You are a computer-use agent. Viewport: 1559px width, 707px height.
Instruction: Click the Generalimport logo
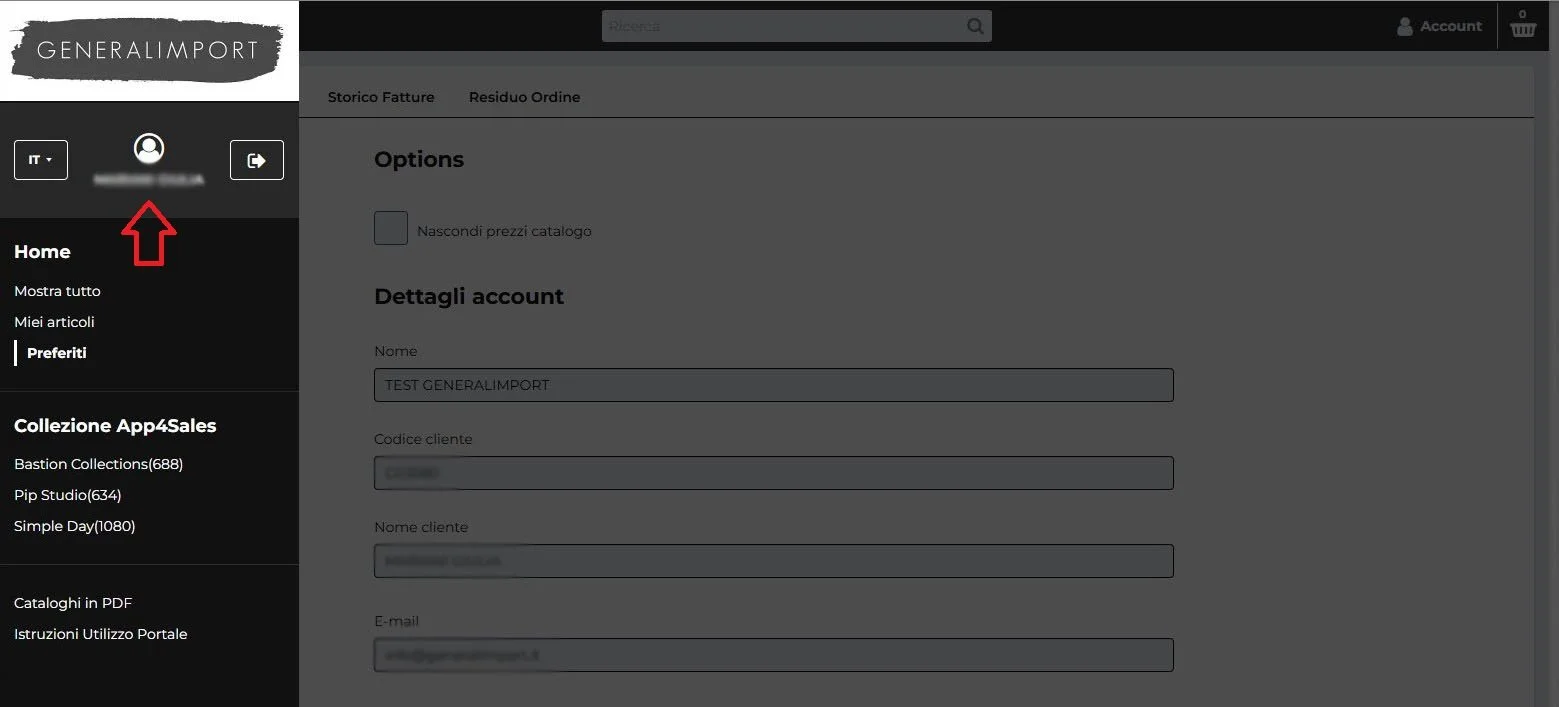coord(148,50)
